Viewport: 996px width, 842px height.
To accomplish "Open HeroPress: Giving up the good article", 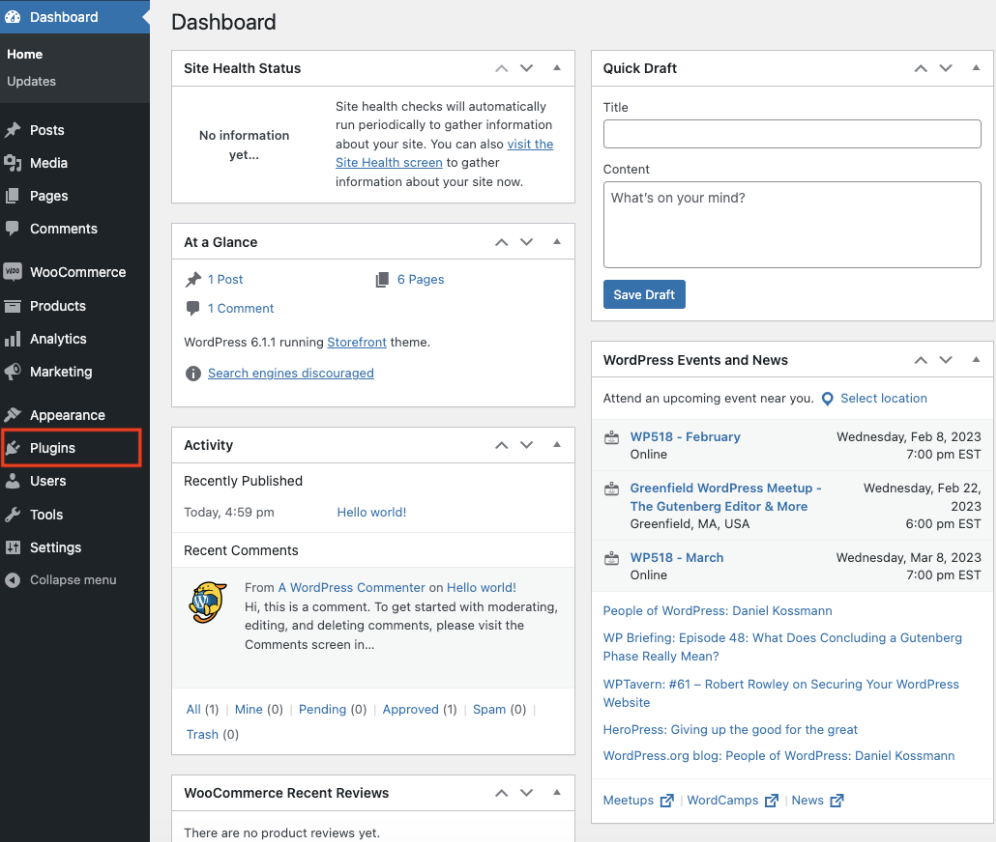I will point(730,730).
